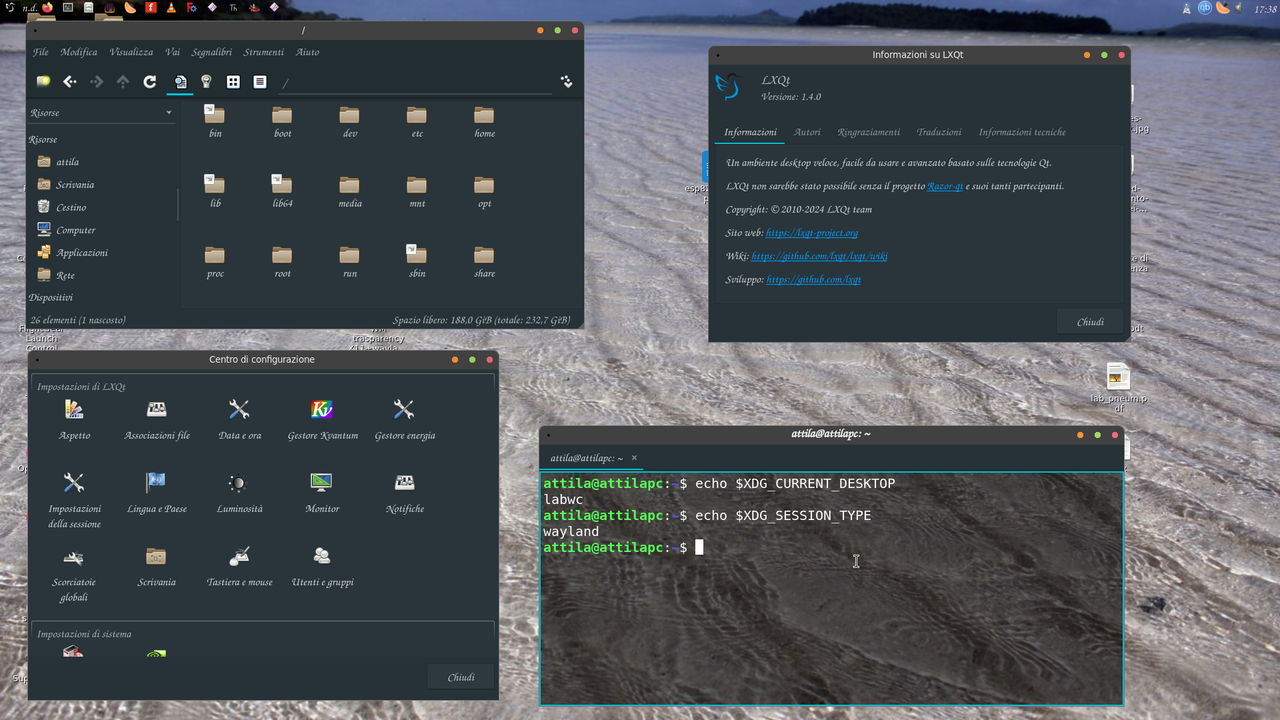Screen dimensions: 1280x720
Task: Open Utenti e gruppi settings
Action: click(322, 565)
